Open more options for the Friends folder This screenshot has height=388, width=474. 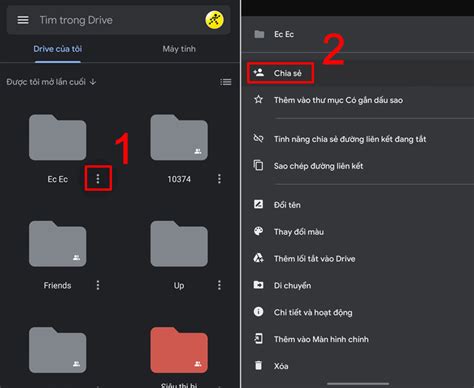point(98,285)
